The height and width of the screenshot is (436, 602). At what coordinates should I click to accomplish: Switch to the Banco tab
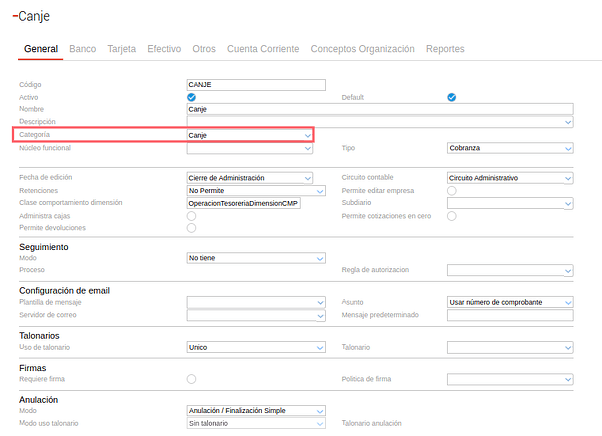click(83, 49)
